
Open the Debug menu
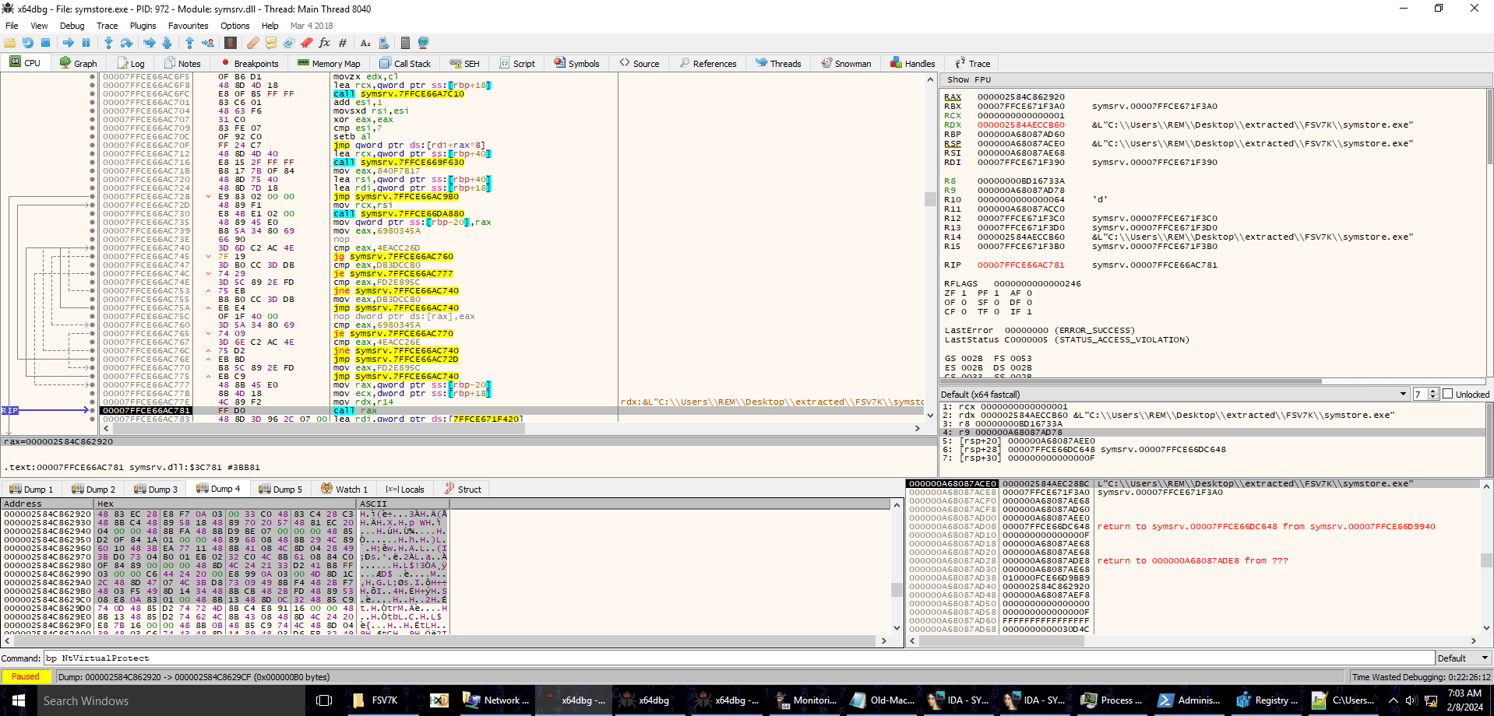click(x=72, y=25)
